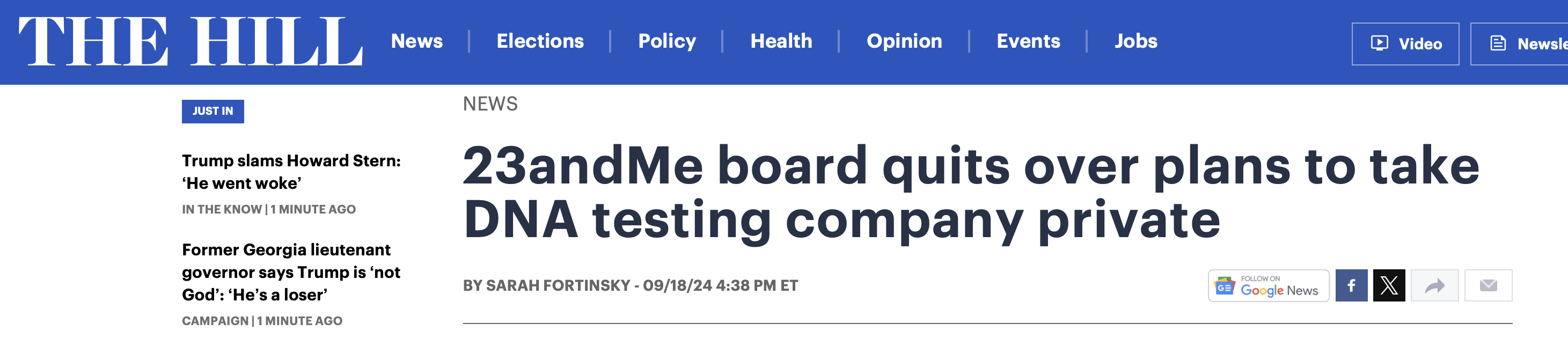Open the News menu
This screenshot has width=1568, height=353.
417,41
